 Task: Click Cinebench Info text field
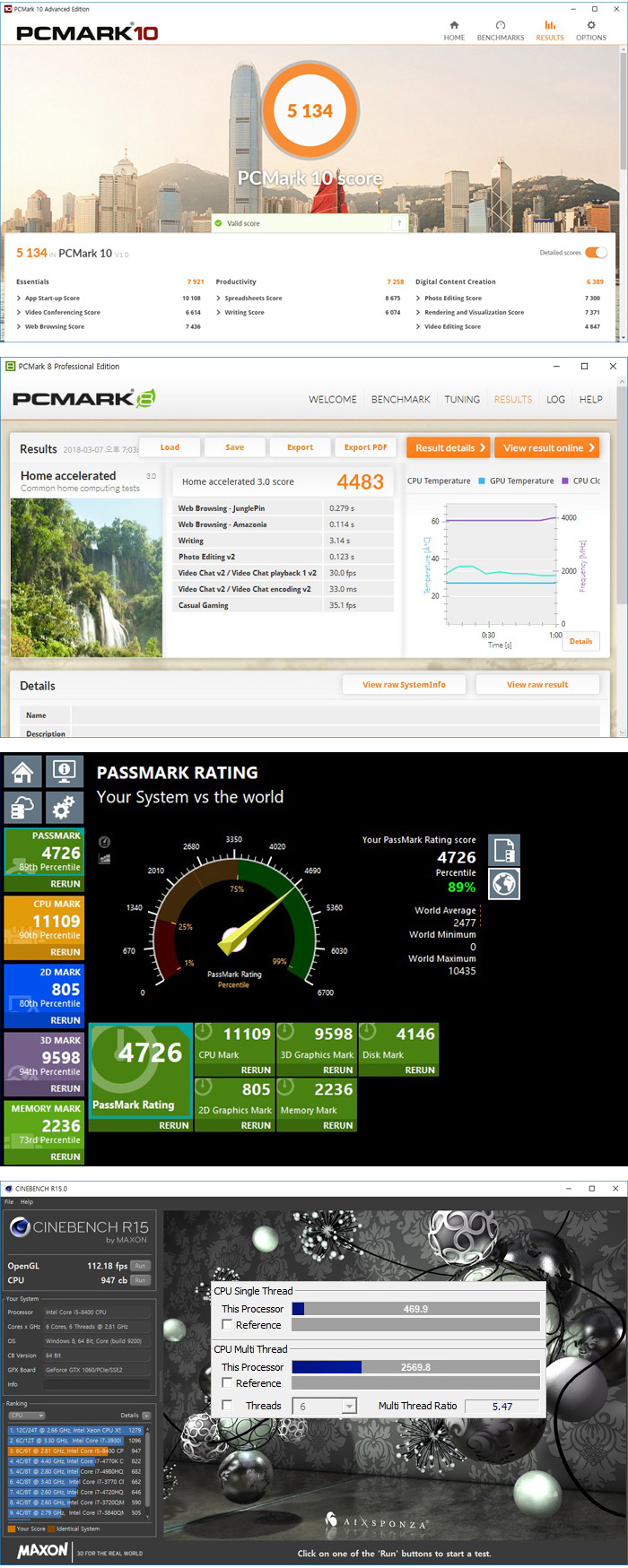point(98,1384)
